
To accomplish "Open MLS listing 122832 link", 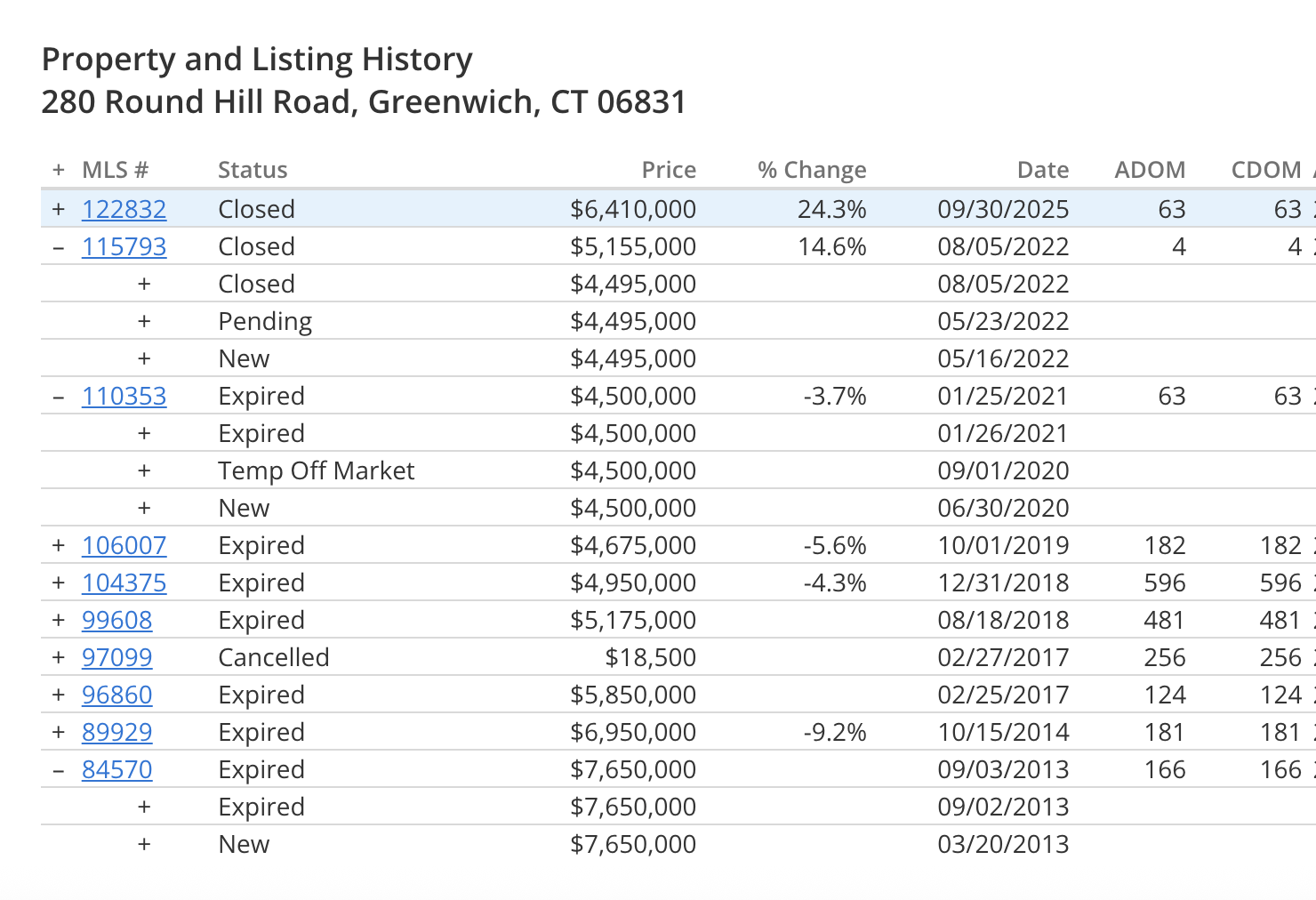I will (x=124, y=209).
